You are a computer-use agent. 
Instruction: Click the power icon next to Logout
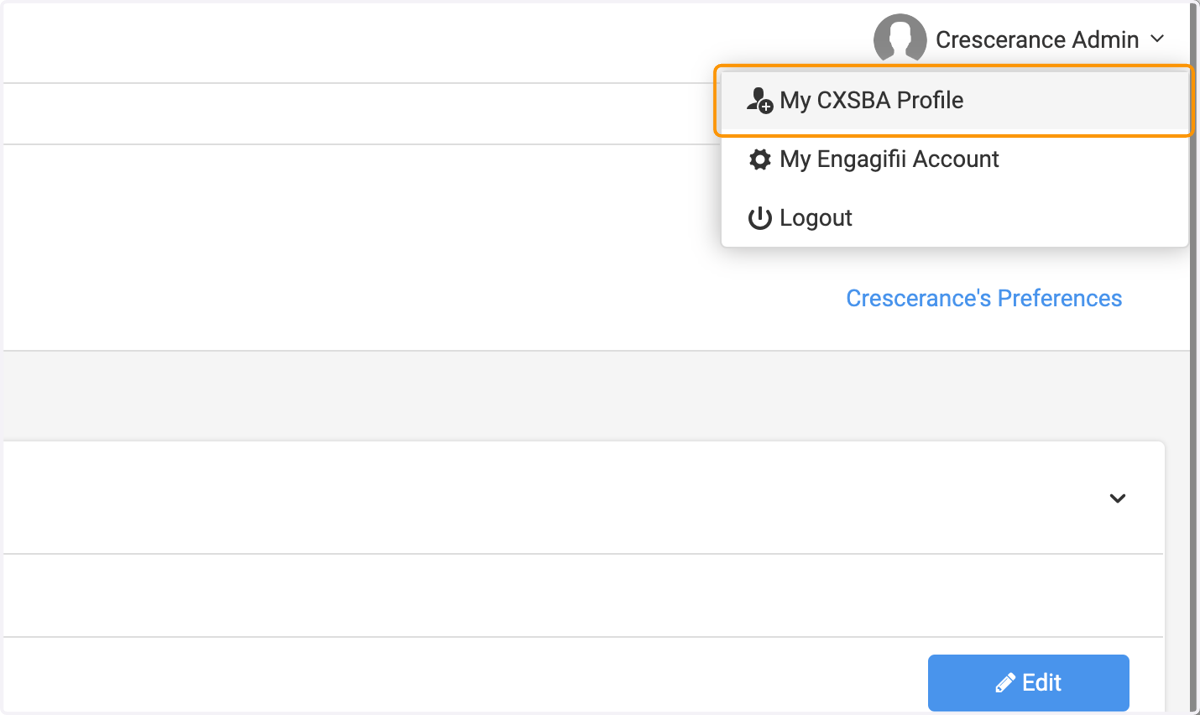pos(760,218)
